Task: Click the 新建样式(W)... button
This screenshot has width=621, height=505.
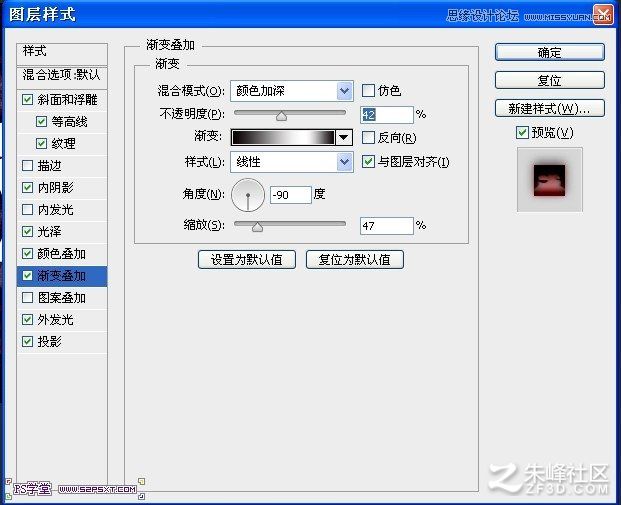Action: point(550,108)
